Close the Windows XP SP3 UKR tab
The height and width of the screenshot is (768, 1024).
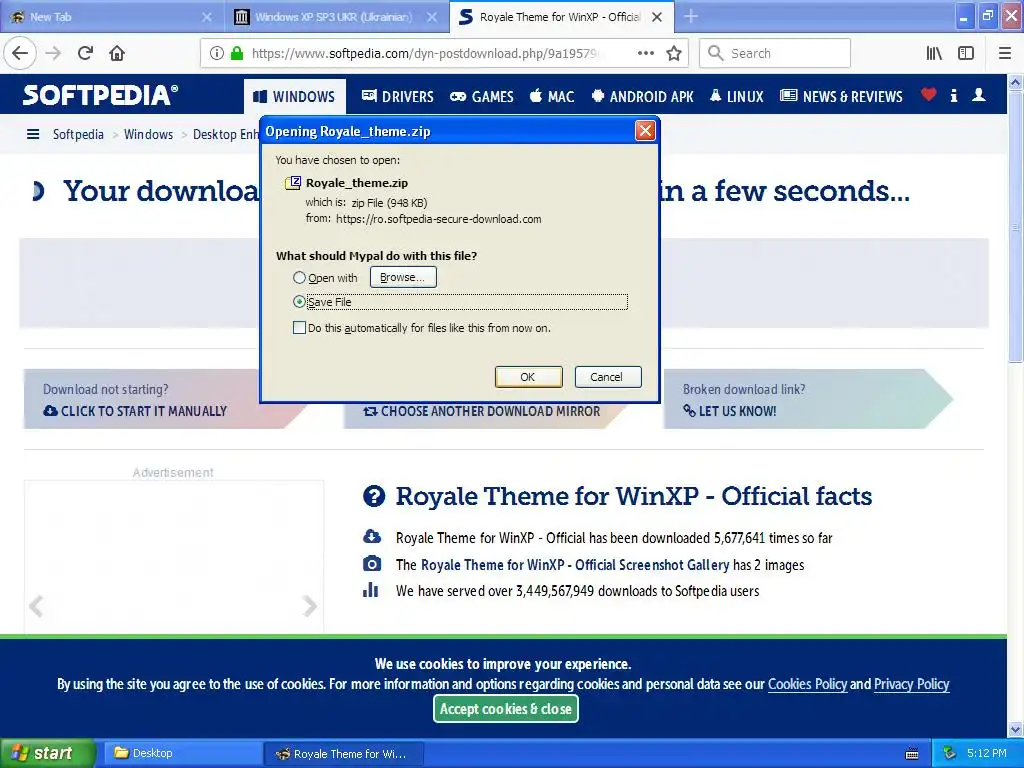(432, 17)
